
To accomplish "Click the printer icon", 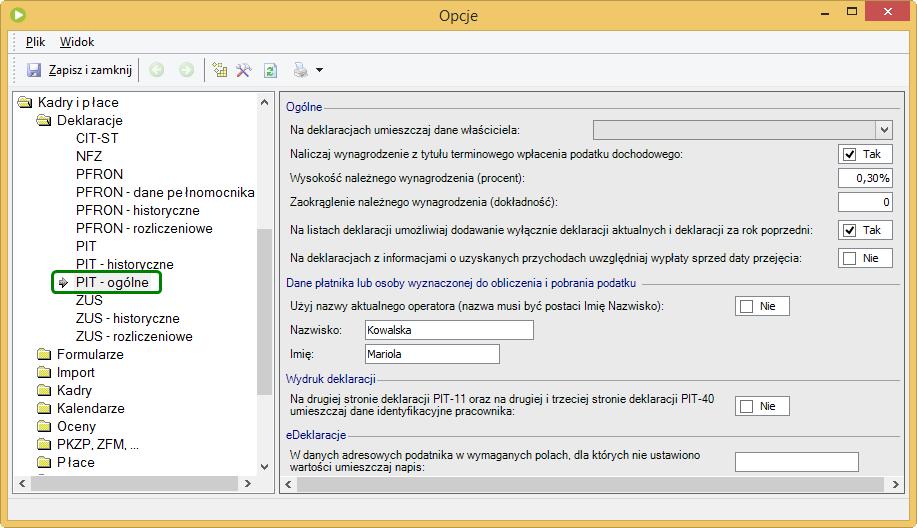I will point(301,70).
